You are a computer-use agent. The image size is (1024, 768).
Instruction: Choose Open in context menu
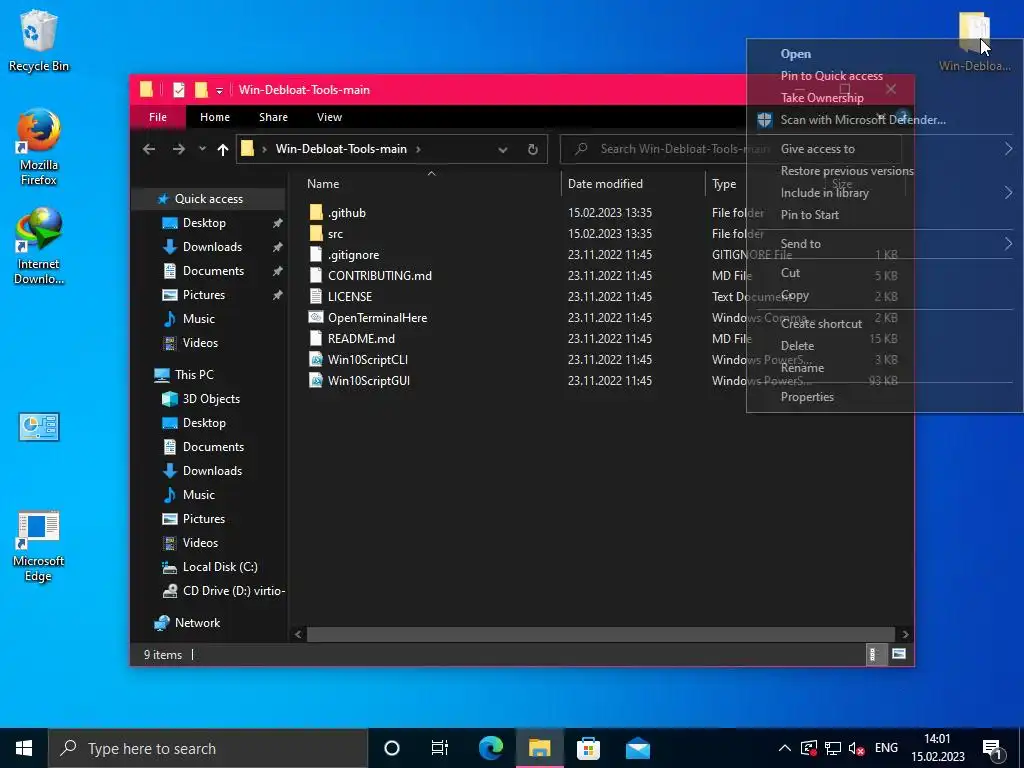884,54
